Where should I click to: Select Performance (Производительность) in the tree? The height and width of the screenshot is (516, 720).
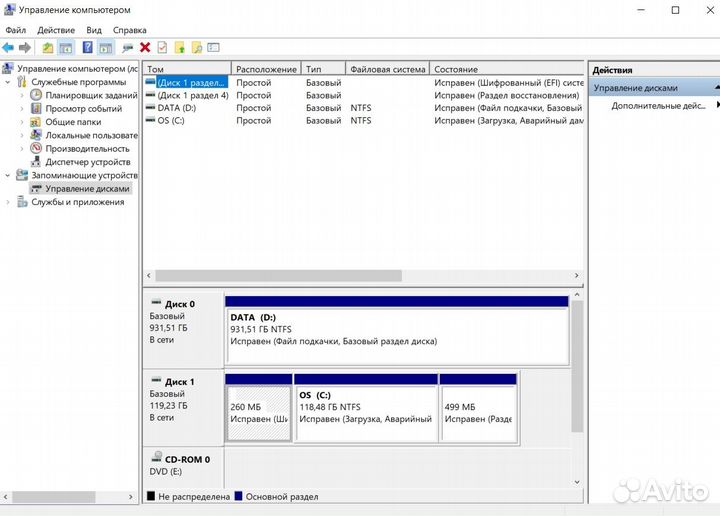point(89,148)
